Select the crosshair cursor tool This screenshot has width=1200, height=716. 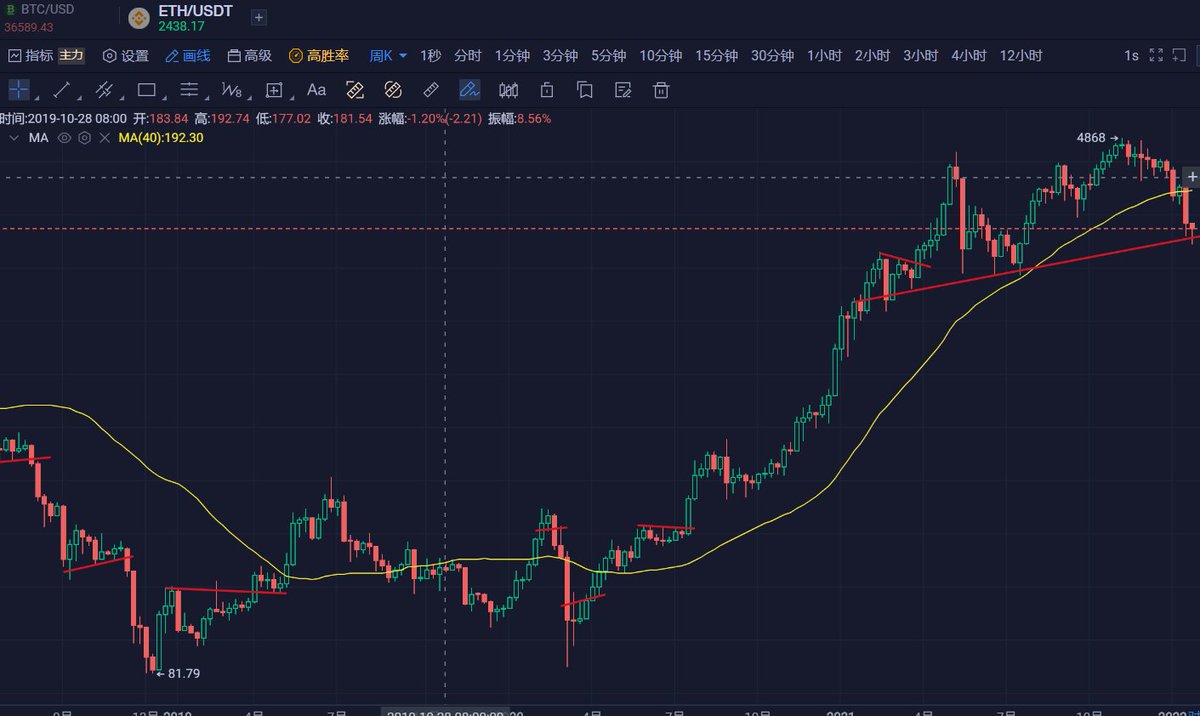coord(19,90)
